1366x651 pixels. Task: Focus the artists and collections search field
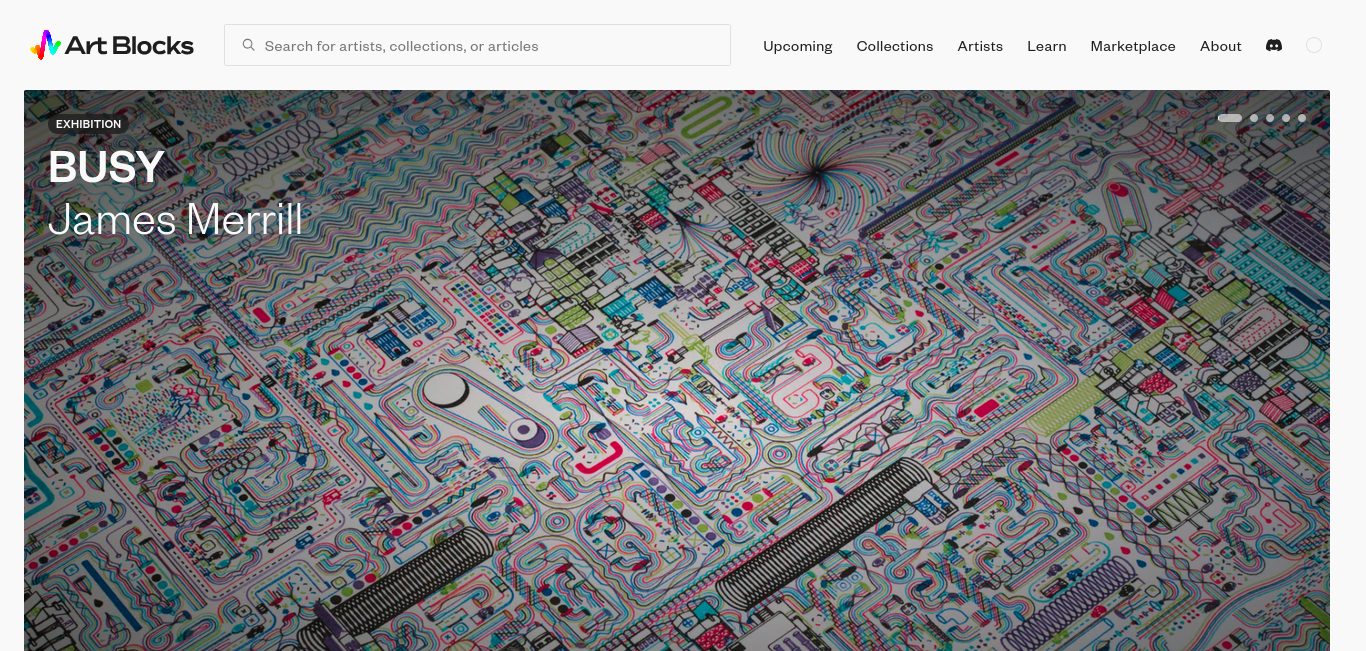[x=477, y=45]
